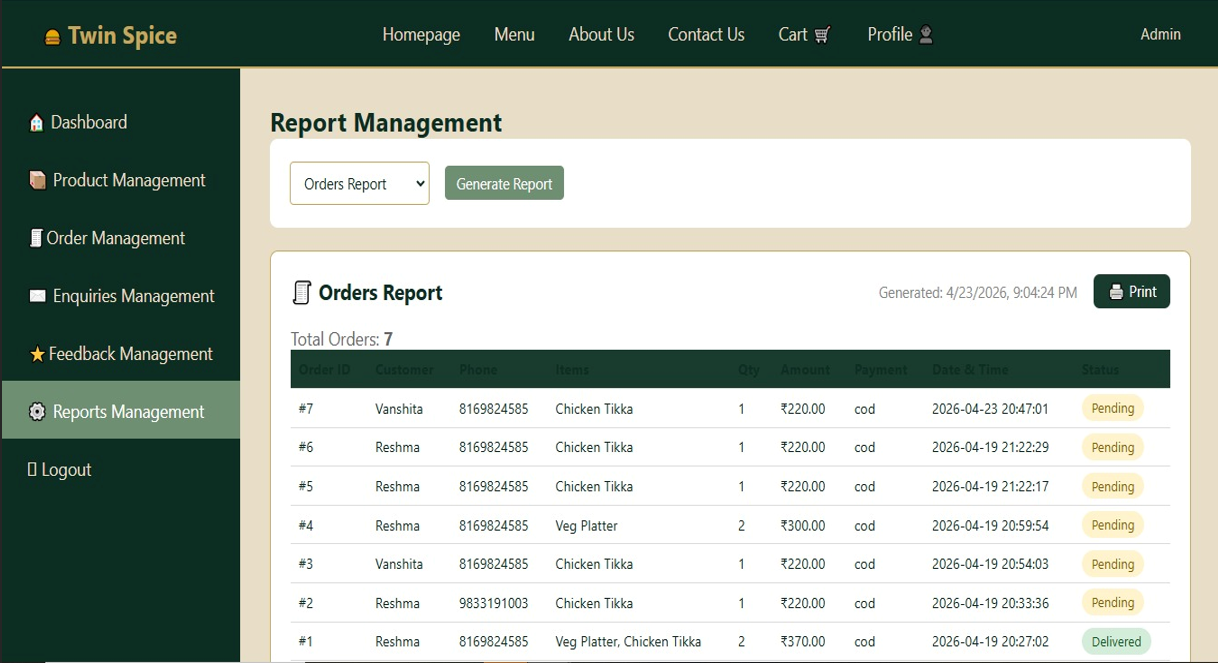Open About Us page

(601, 34)
